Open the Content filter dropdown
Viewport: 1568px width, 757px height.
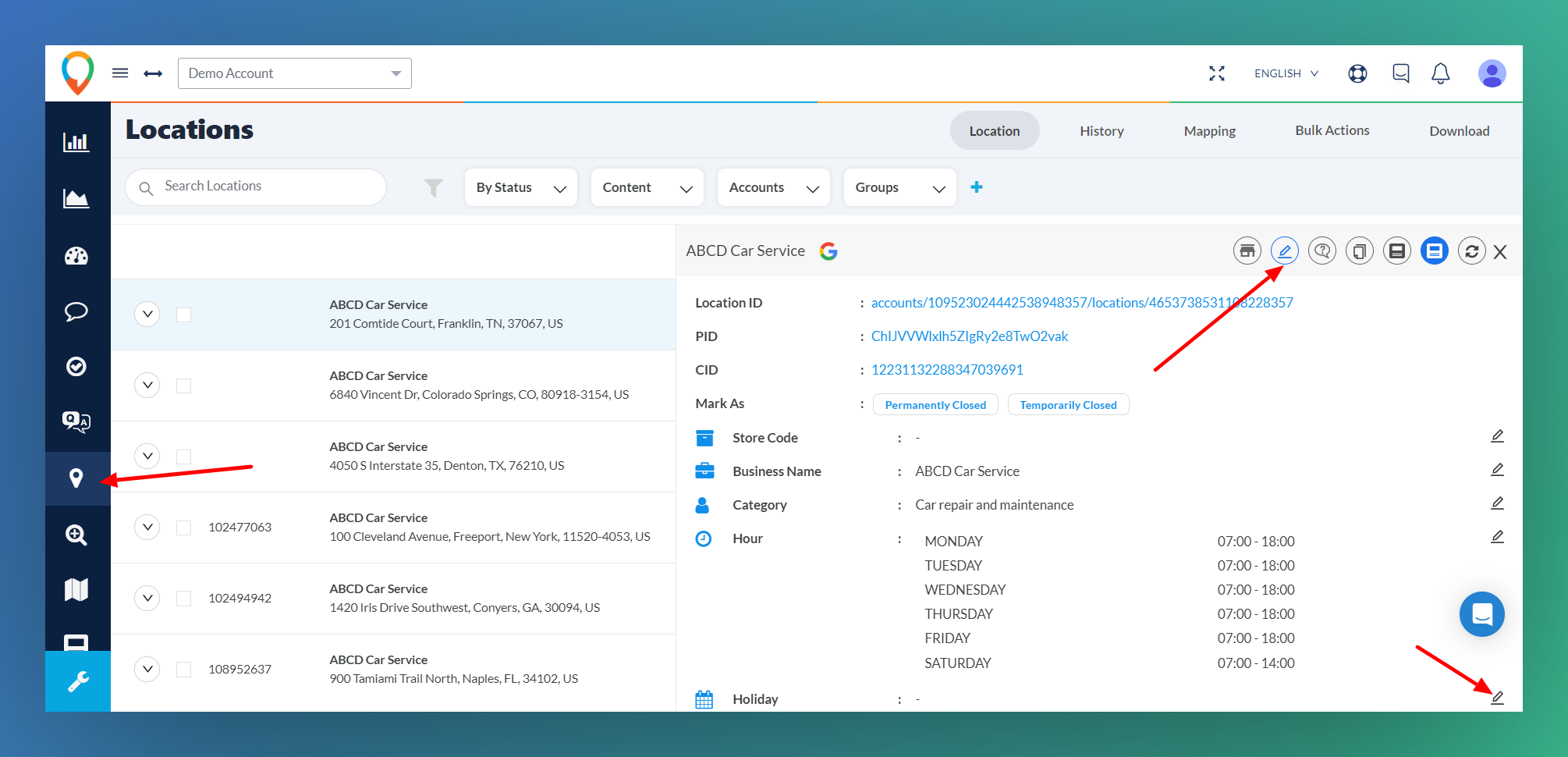pos(647,187)
